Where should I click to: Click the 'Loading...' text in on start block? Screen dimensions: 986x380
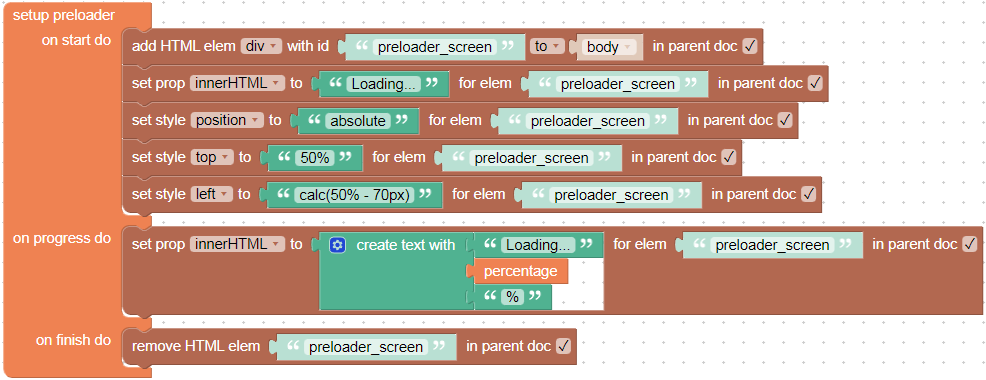(384, 84)
